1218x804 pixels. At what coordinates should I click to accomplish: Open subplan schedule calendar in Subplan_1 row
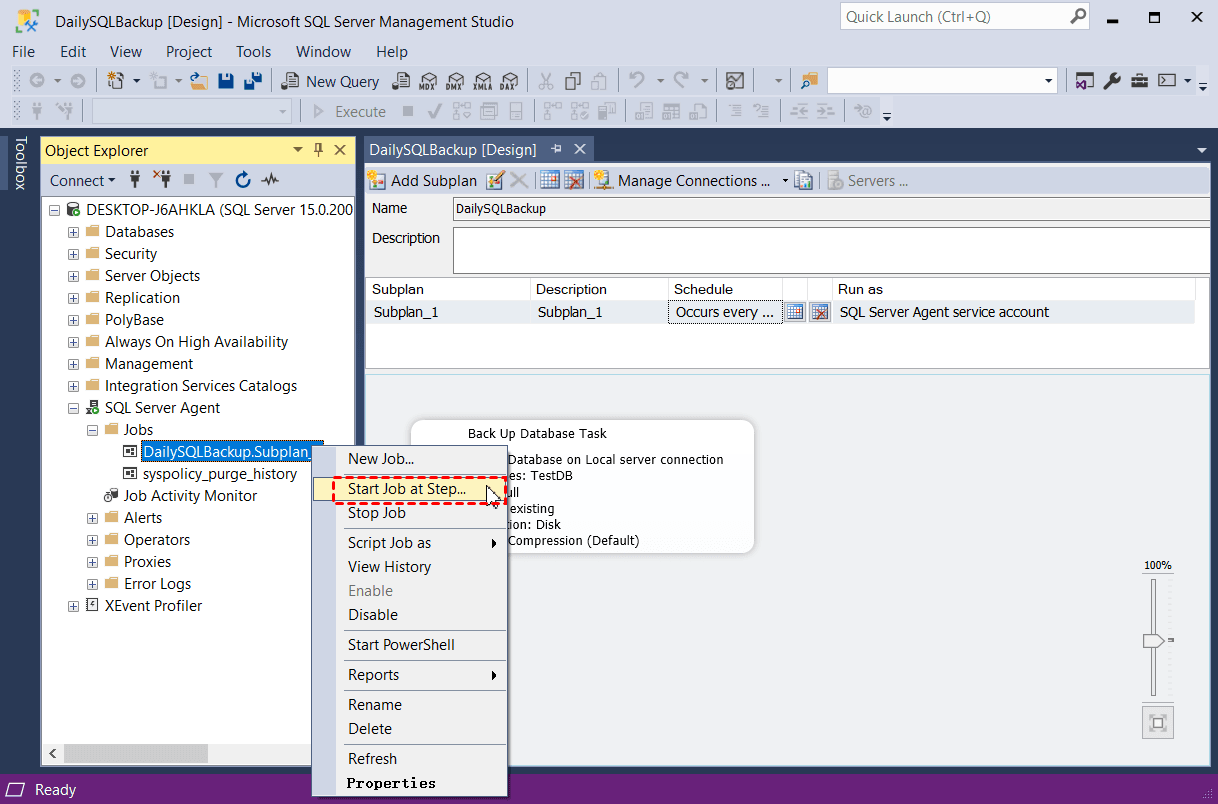[794, 312]
